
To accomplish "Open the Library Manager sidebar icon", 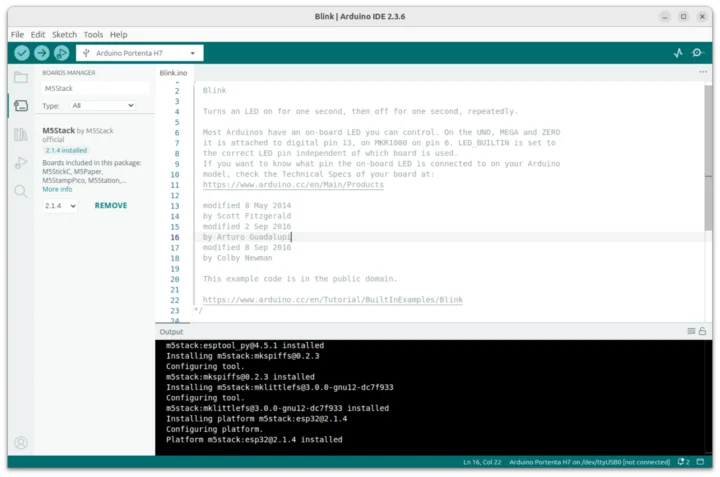I will [21, 135].
